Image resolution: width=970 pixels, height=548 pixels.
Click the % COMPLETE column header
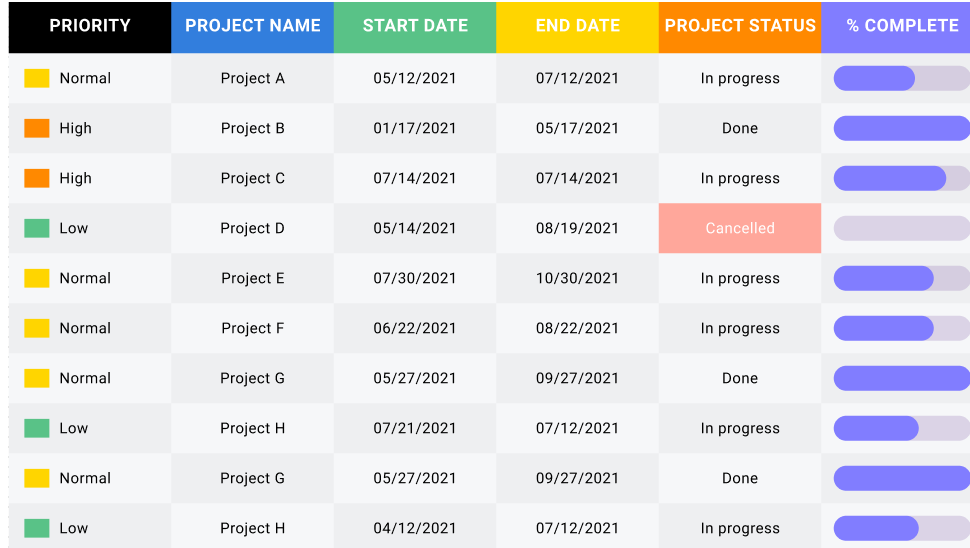coord(896,27)
